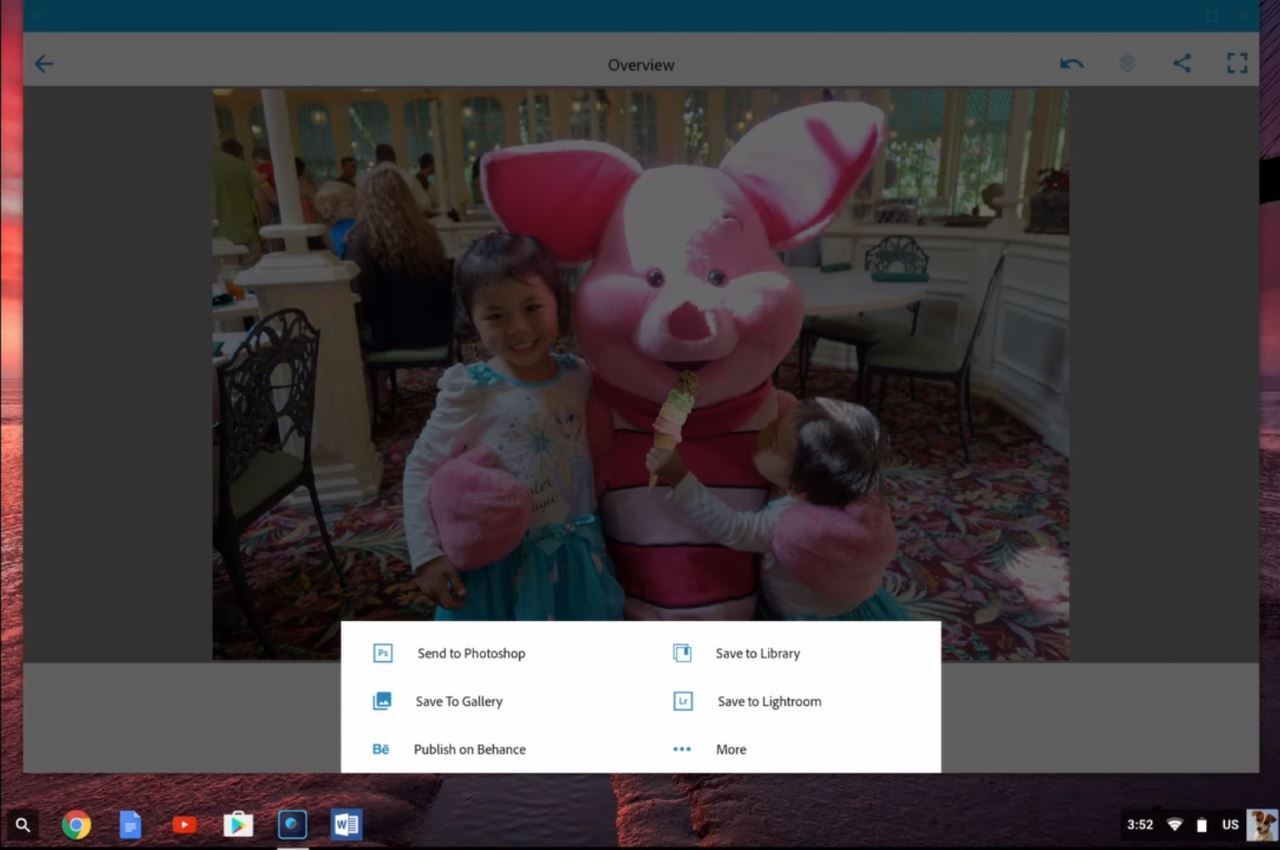Open More sharing options
Viewport: 1280px width, 850px height.
pos(731,749)
